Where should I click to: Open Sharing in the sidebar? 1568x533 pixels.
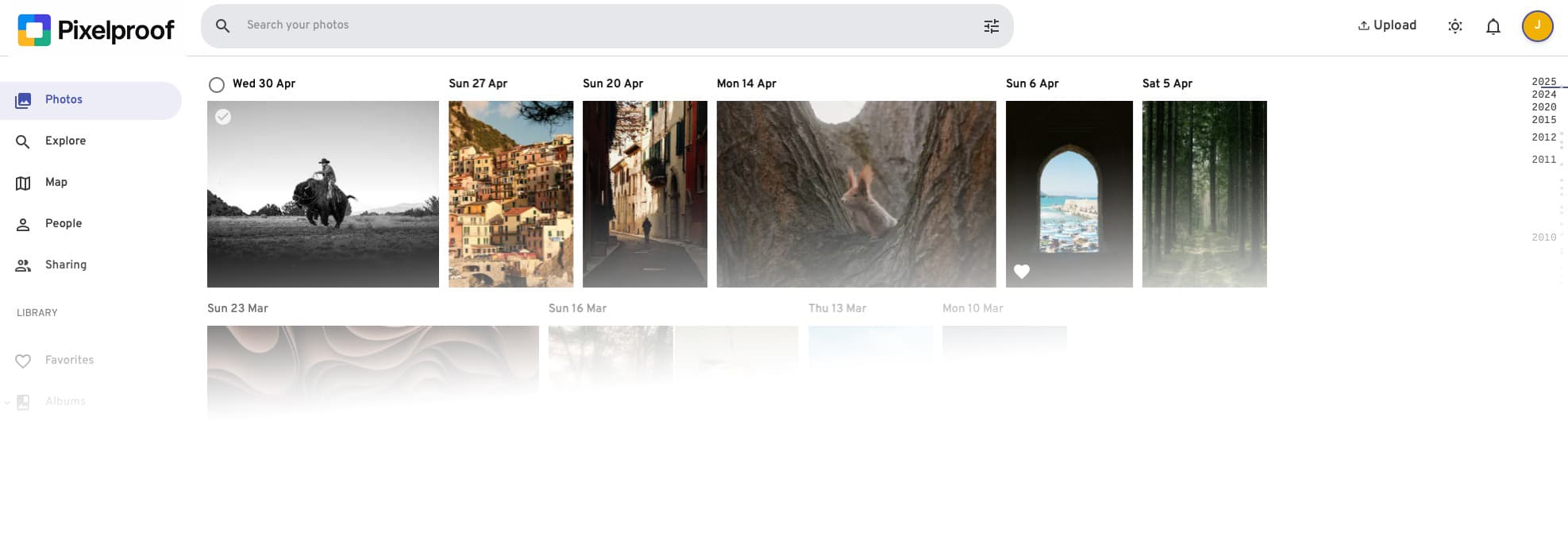65,265
